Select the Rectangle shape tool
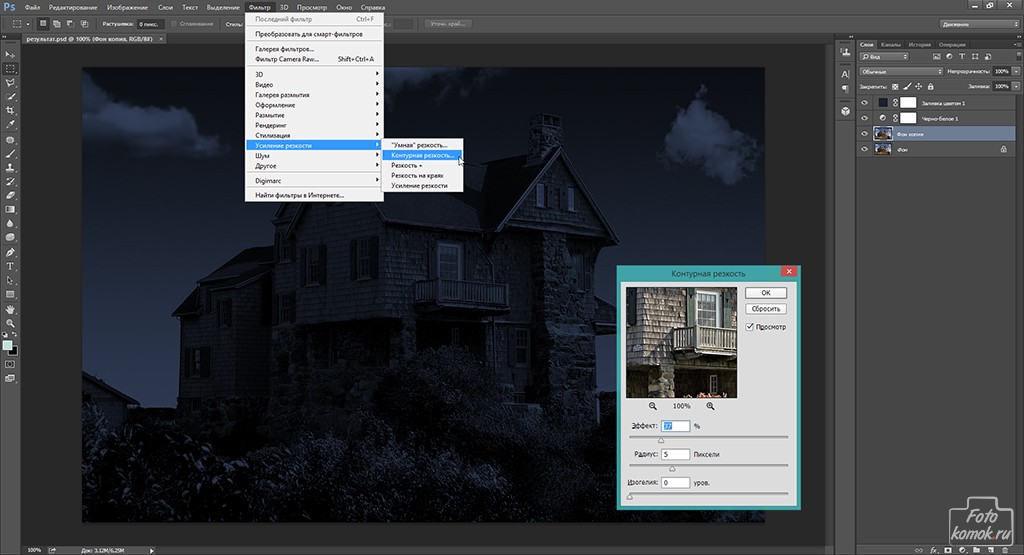This screenshot has width=1024, height=555. [10, 294]
